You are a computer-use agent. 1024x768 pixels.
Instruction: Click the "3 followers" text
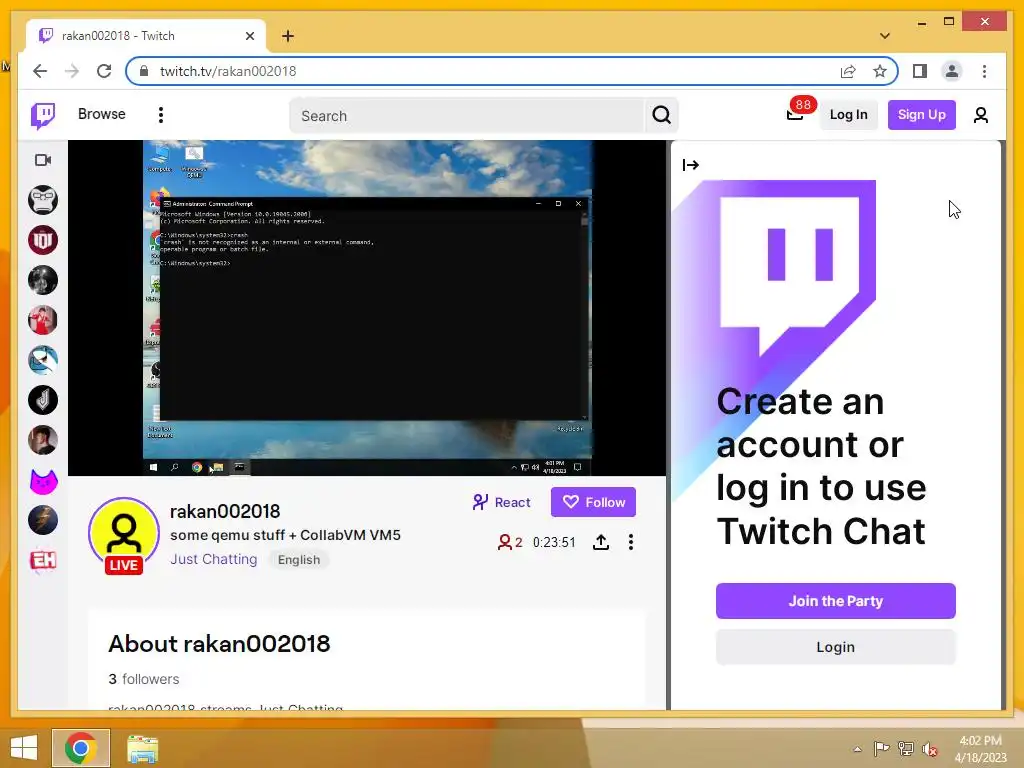[144, 679]
